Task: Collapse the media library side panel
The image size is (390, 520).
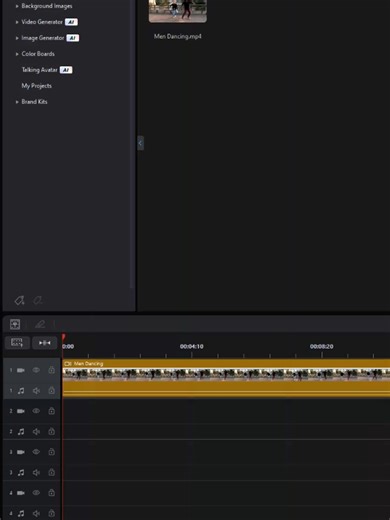Action: (x=140, y=143)
